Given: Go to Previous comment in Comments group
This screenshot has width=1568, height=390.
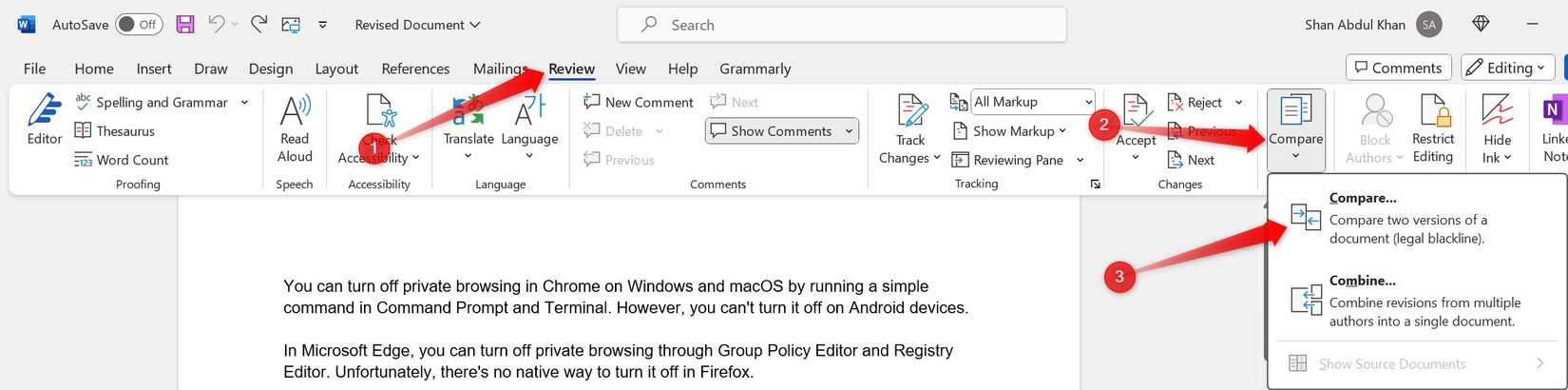Looking at the screenshot, I should (619, 160).
